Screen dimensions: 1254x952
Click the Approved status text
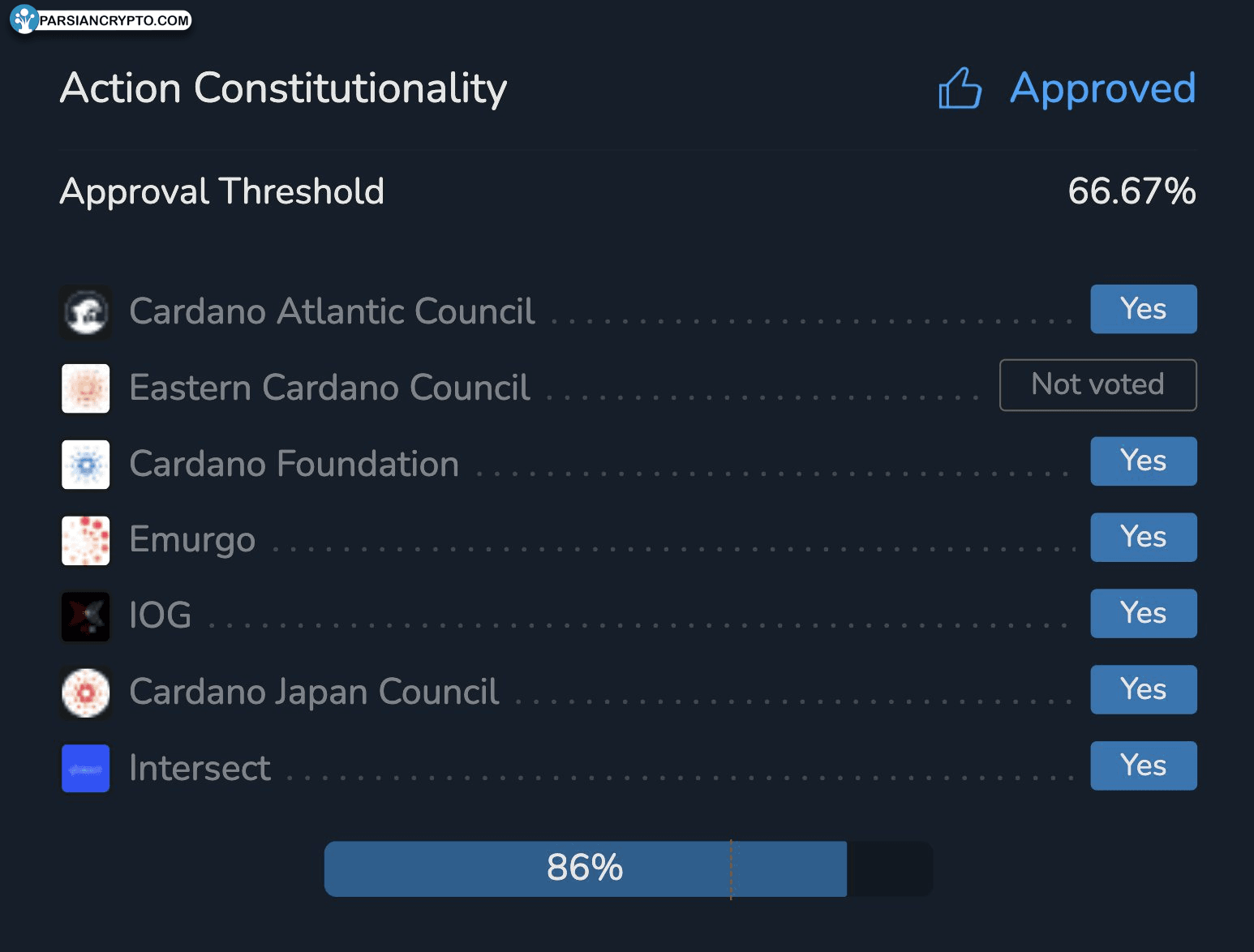click(1103, 88)
